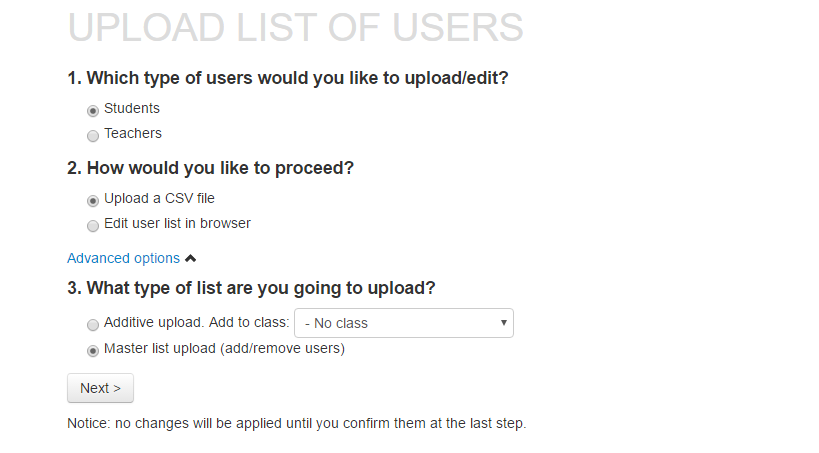
Task: Click the notice text below the Next button
Action: tap(296, 423)
